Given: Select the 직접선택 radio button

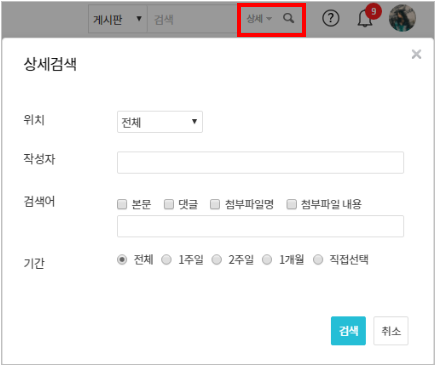Looking at the screenshot, I should 318,259.
